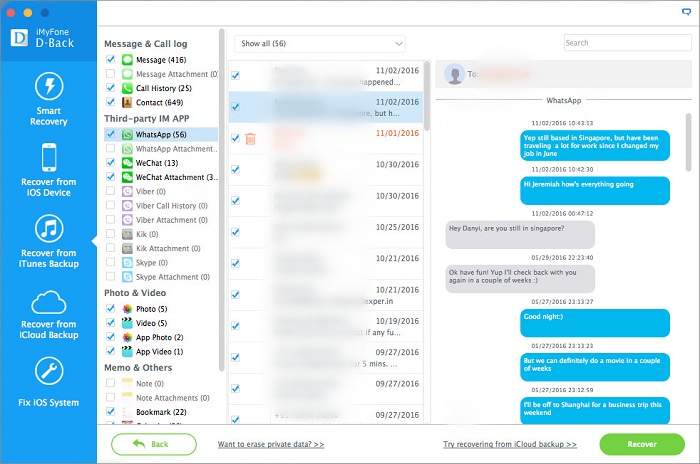Image resolution: width=700 pixels, height=464 pixels.
Task: Click the WeChat Attachment icon
Action: coord(127,177)
